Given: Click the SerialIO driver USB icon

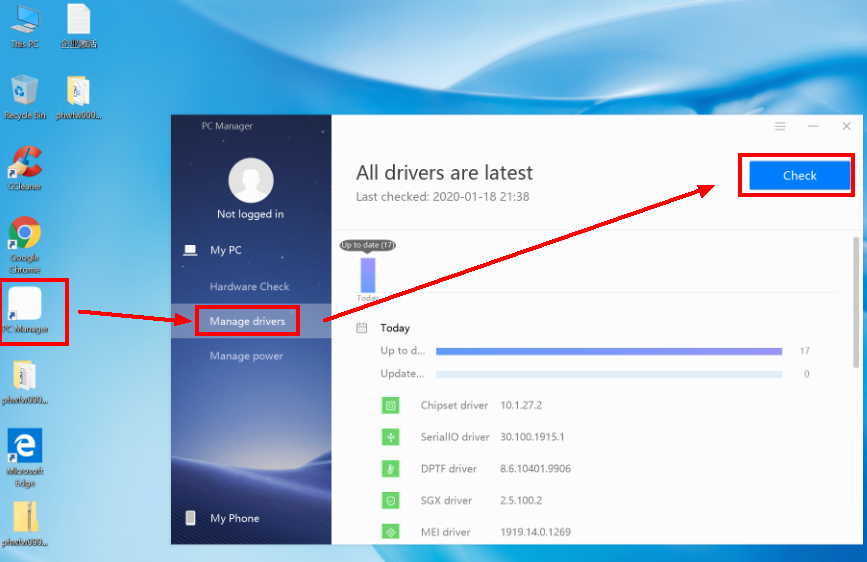Looking at the screenshot, I should click(390, 437).
